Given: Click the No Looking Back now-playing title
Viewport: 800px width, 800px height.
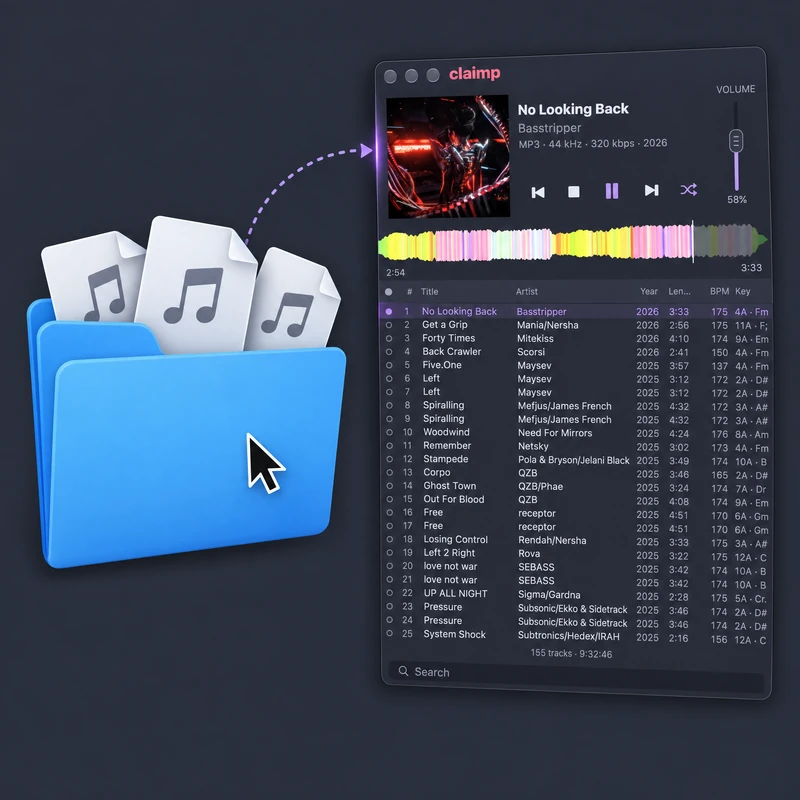Looking at the screenshot, I should coord(573,109).
